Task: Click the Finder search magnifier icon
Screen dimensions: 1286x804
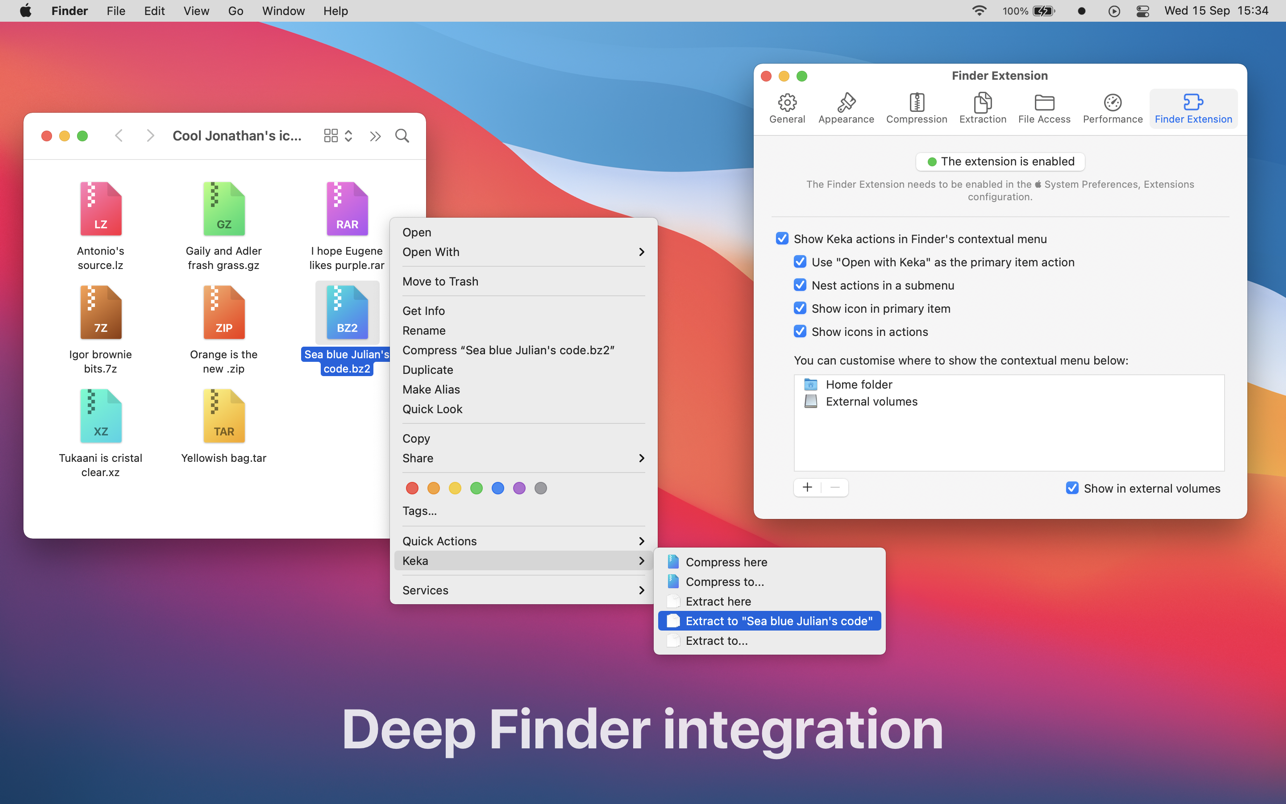Action: 402,136
